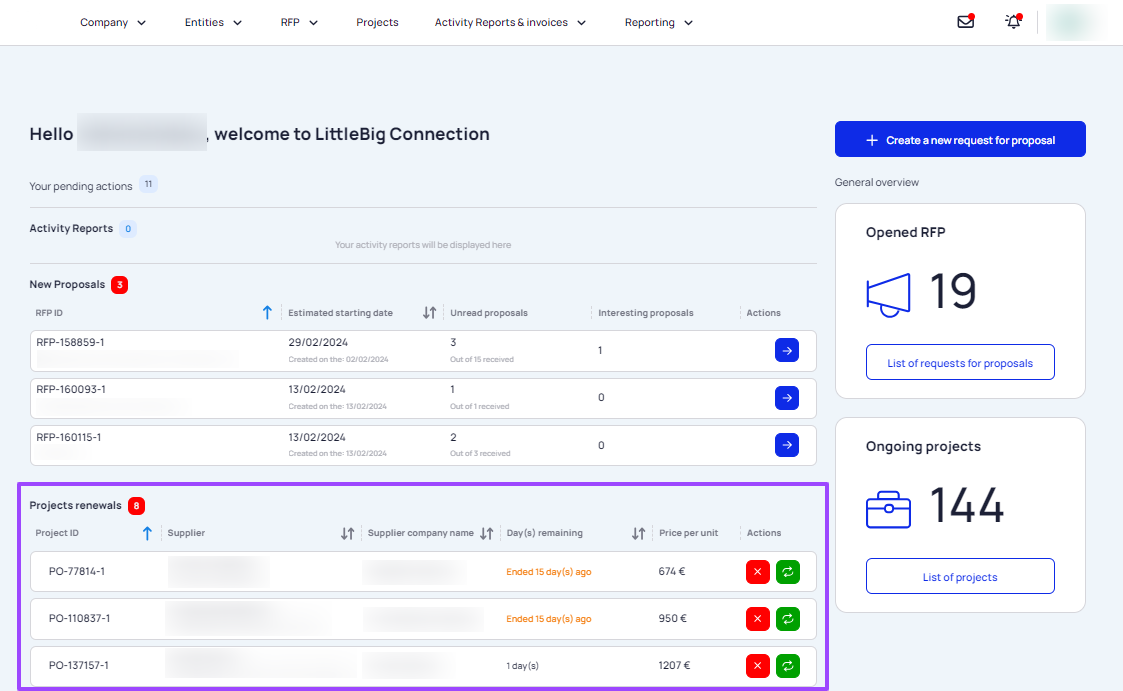Screen dimensions: 1123x691
Task: Click 'Created on the: 02/02/2024' text
Action: (x=338, y=359)
